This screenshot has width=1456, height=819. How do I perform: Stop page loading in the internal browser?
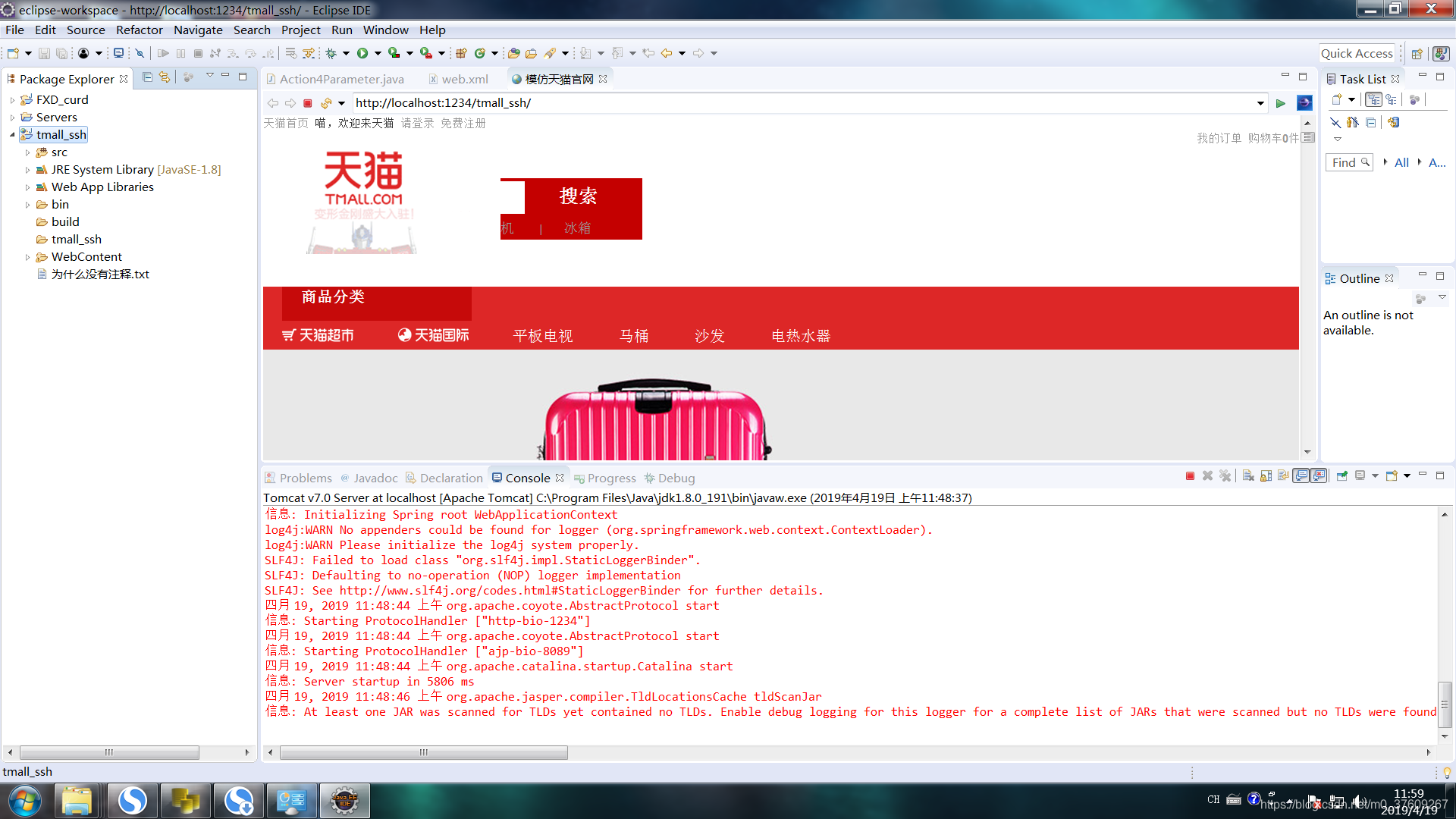pyautogui.click(x=308, y=103)
